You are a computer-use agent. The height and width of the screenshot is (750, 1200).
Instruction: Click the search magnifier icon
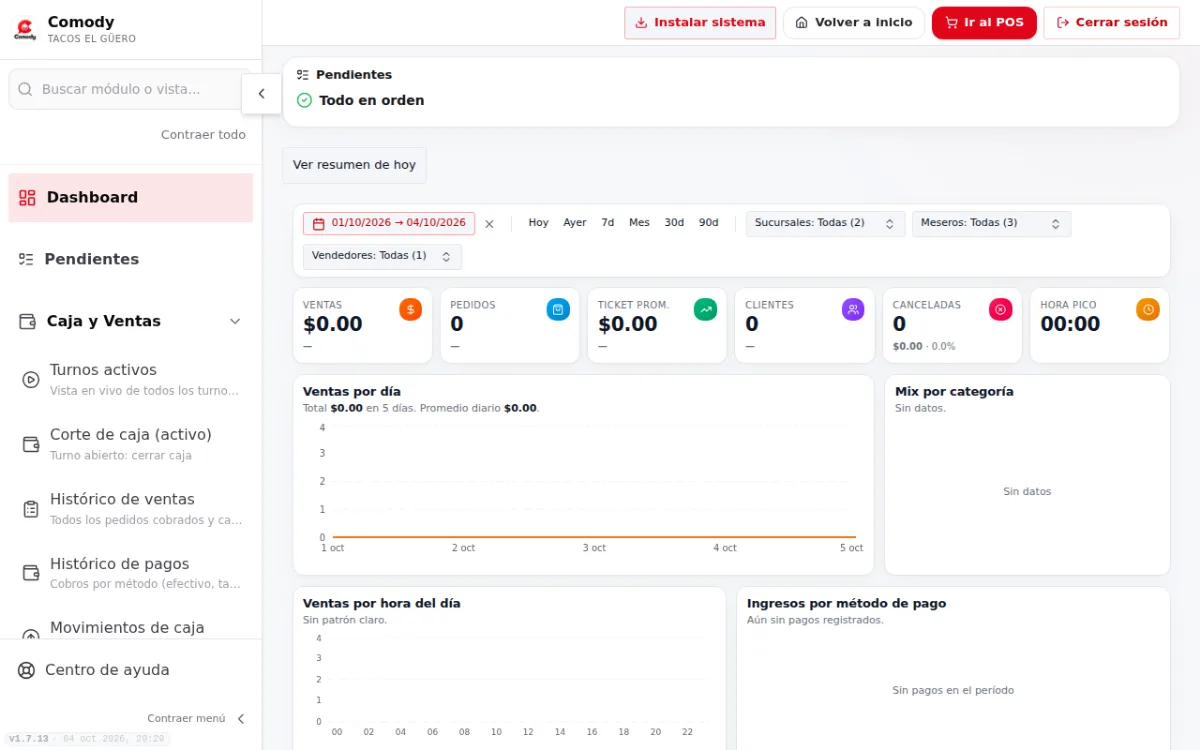point(25,89)
